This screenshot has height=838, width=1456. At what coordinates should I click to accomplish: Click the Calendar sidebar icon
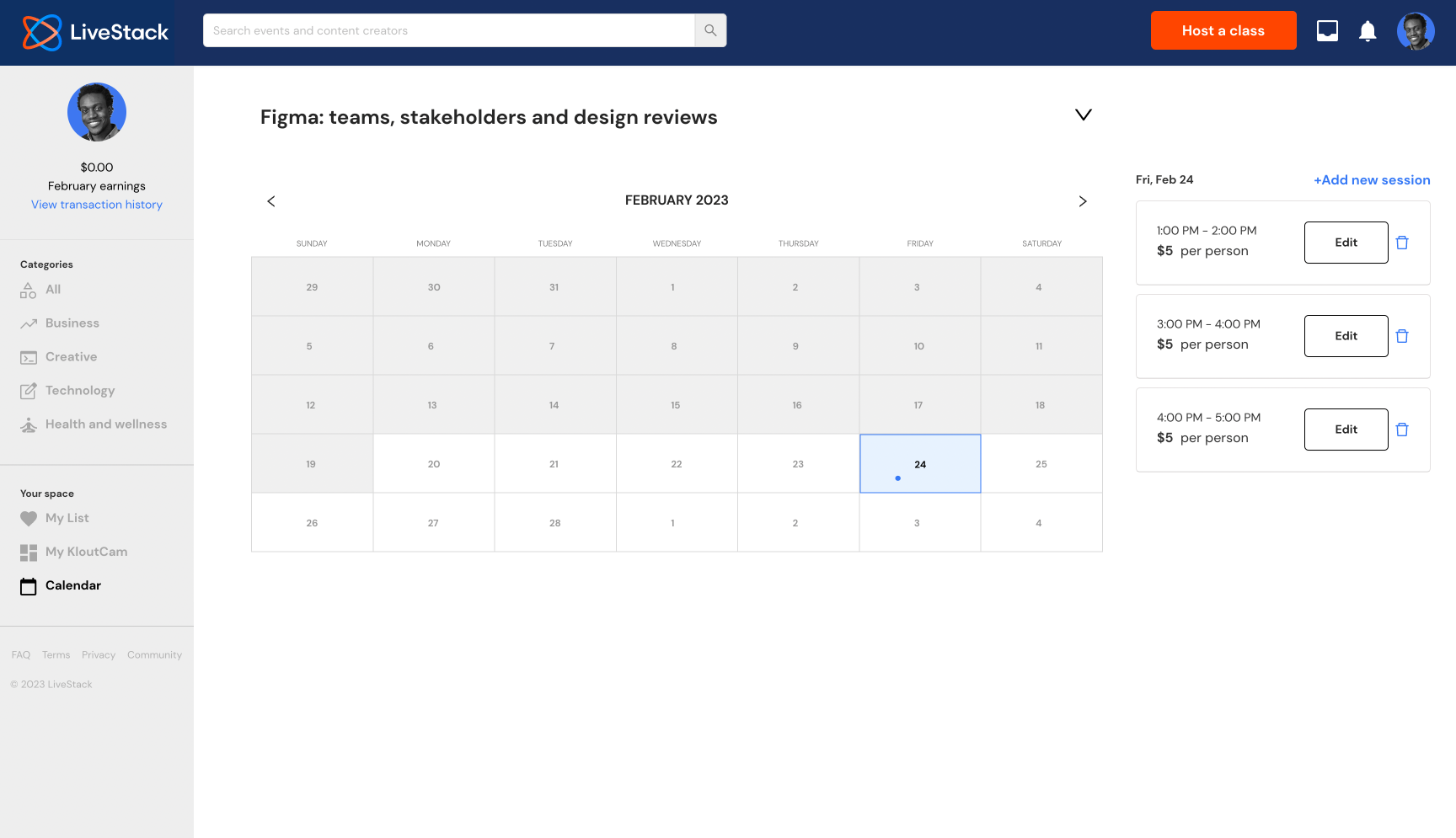29,586
